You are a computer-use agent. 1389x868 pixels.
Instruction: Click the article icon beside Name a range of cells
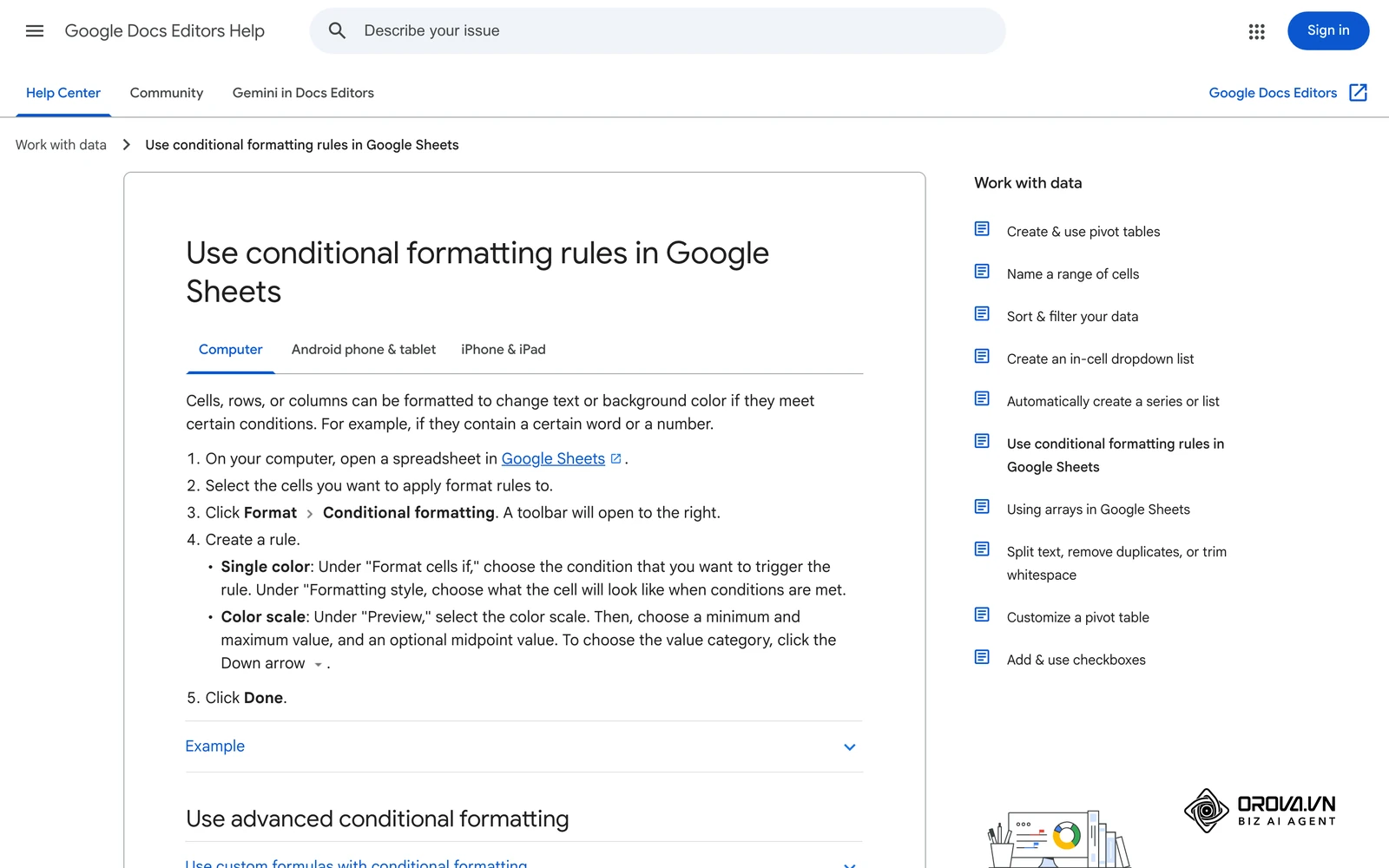point(982,272)
